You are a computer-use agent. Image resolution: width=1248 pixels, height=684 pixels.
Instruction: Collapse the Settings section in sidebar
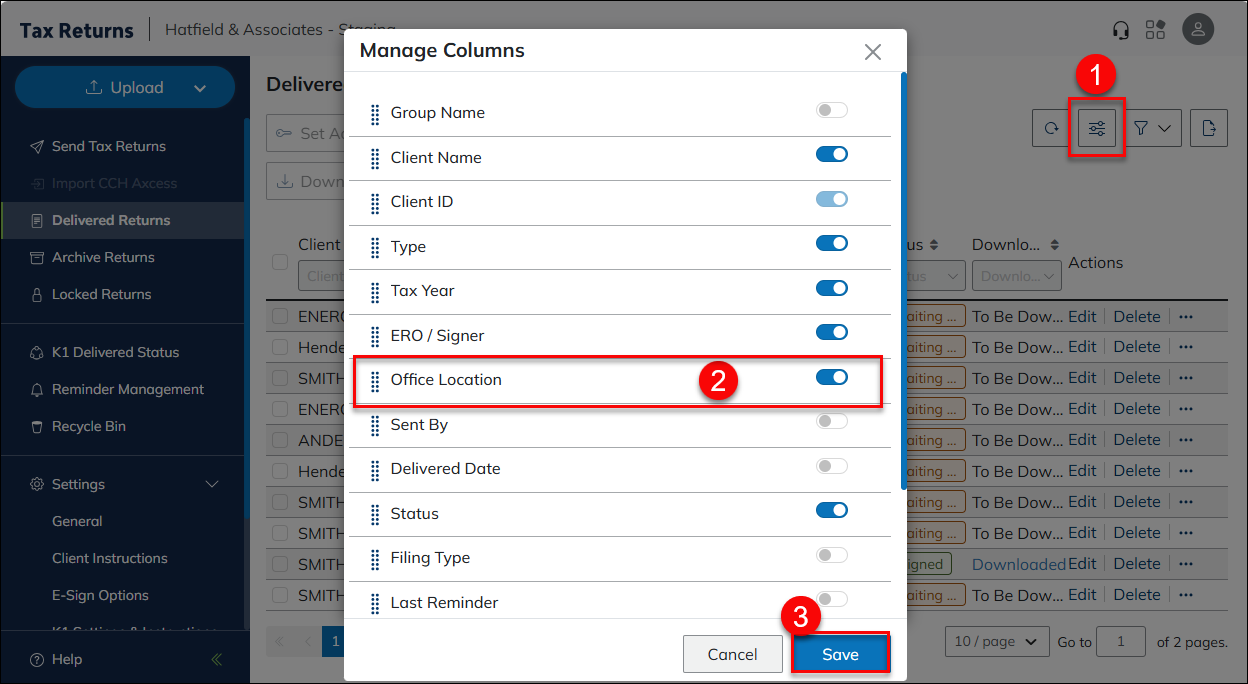pyautogui.click(x=211, y=484)
